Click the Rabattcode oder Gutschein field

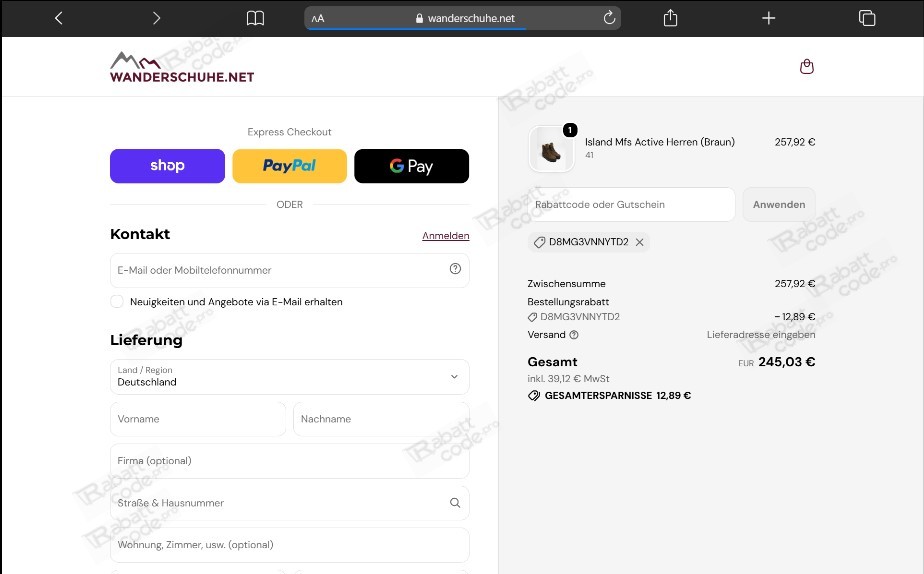[631, 204]
